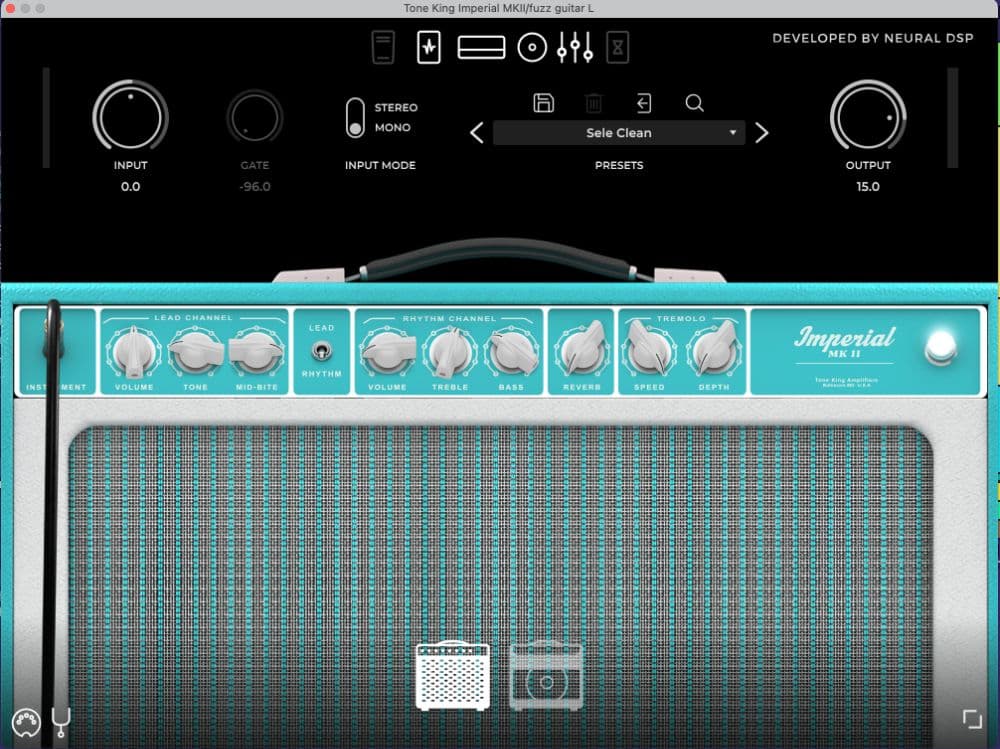Click the Gate value -96.0
Screen dimensions: 1000x749
tap(254, 186)
